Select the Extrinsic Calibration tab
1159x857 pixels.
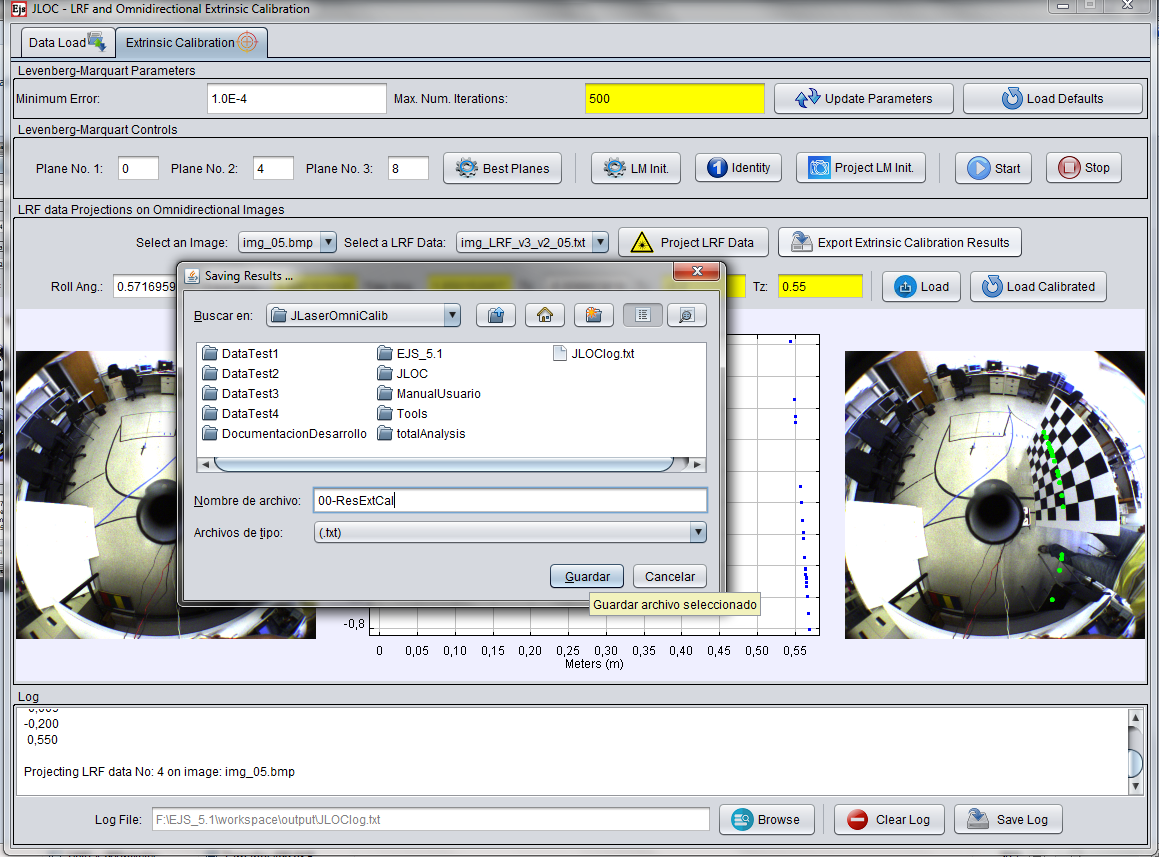click(190, 42)
